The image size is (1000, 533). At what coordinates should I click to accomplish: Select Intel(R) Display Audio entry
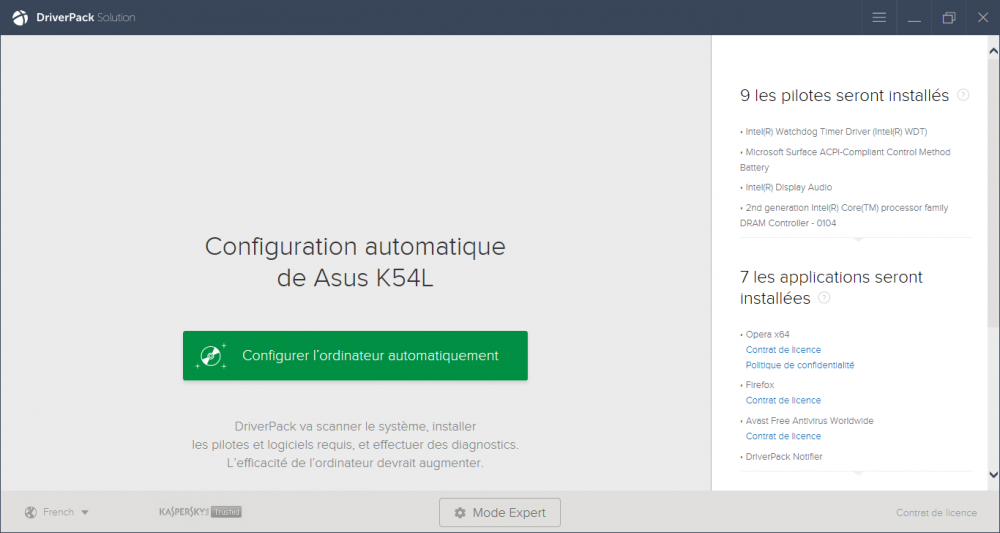click(786, 187)
